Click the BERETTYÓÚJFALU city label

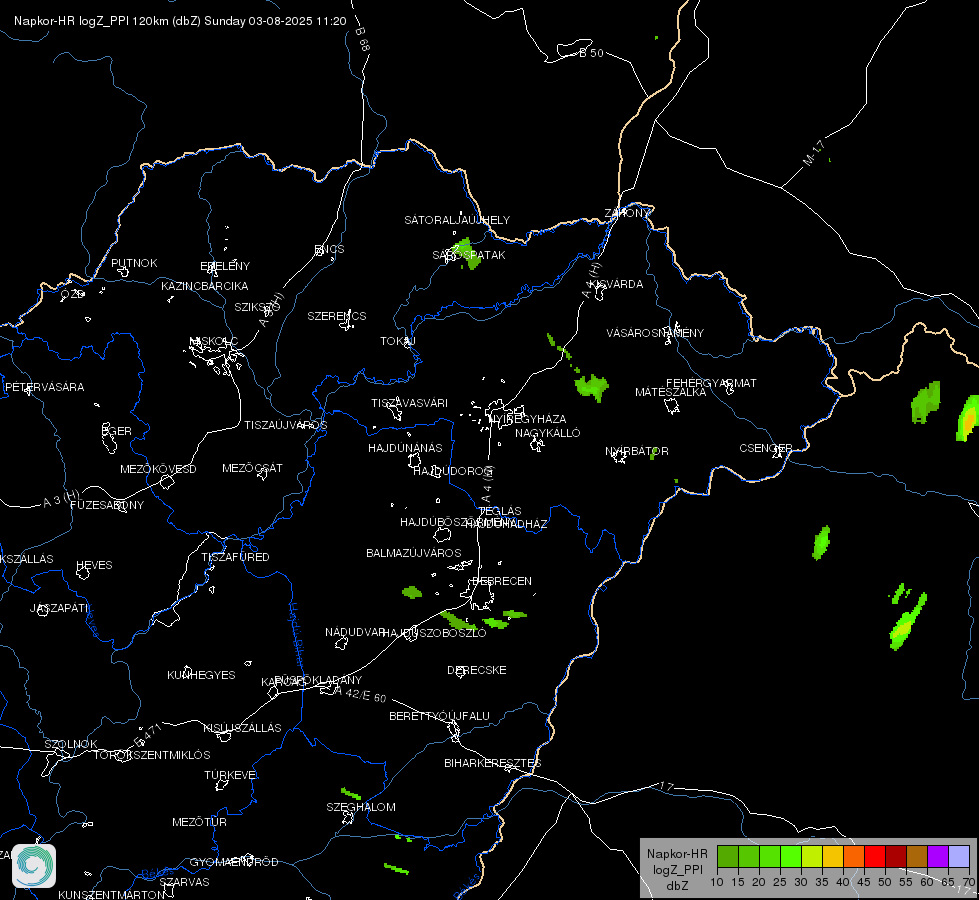click(x=440, y=716)
